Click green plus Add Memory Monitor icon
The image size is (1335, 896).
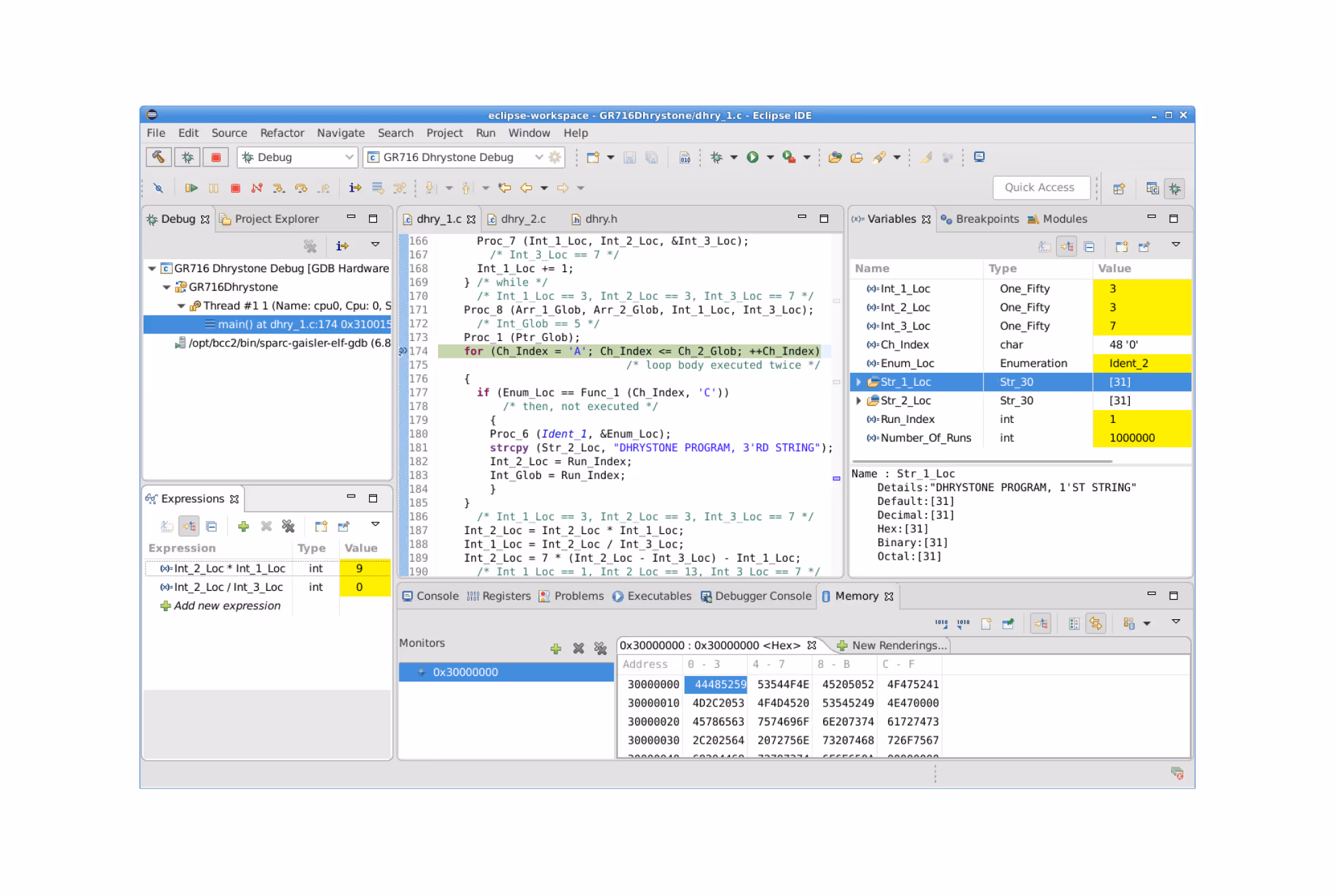[556, 648]
